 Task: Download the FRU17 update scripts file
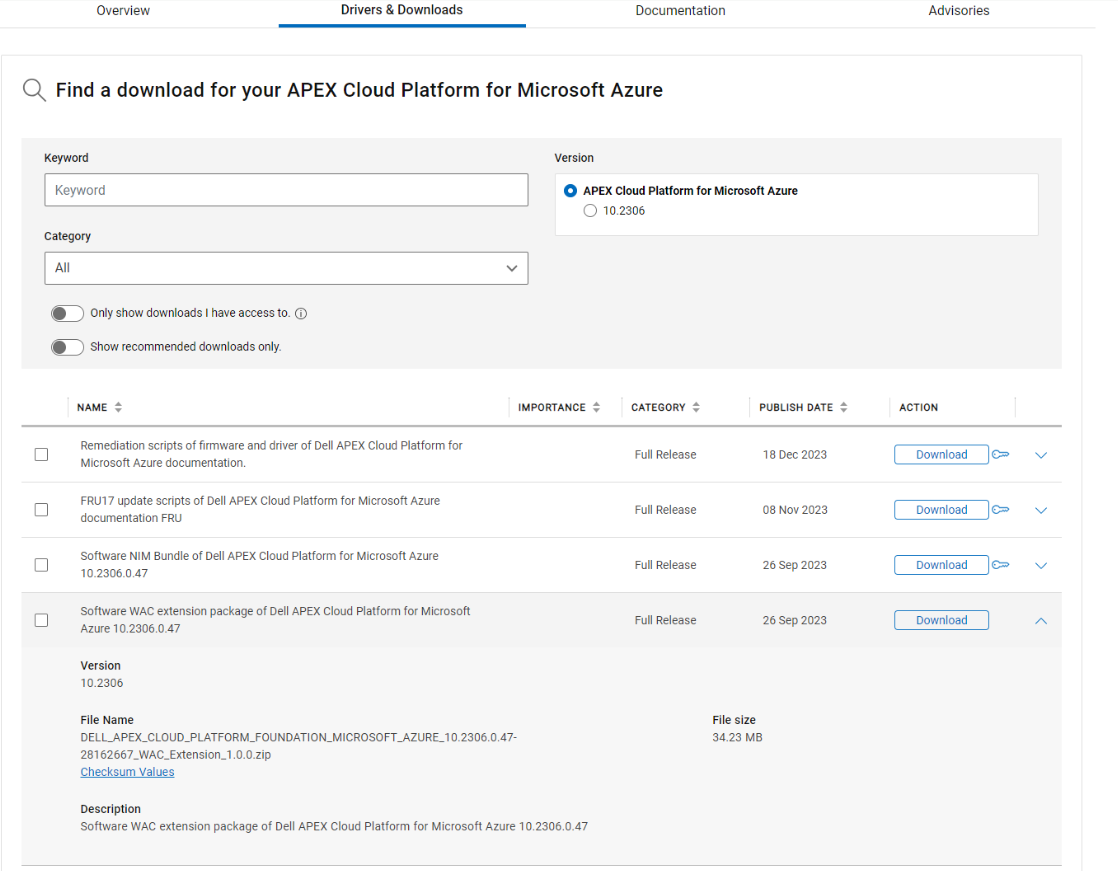[x=941, y=510]
